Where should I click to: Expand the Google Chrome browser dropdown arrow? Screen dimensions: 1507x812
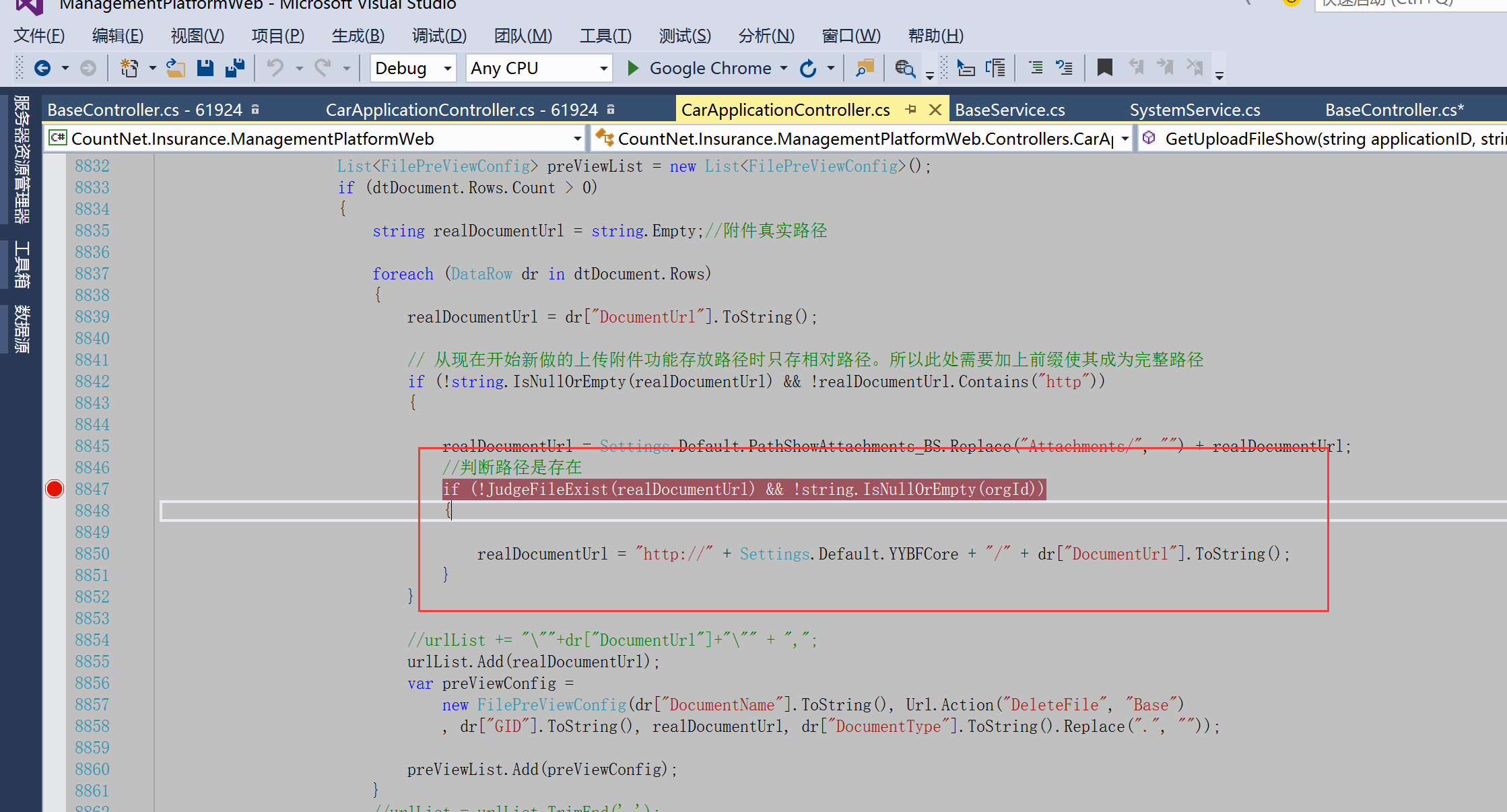click(784, 68)
